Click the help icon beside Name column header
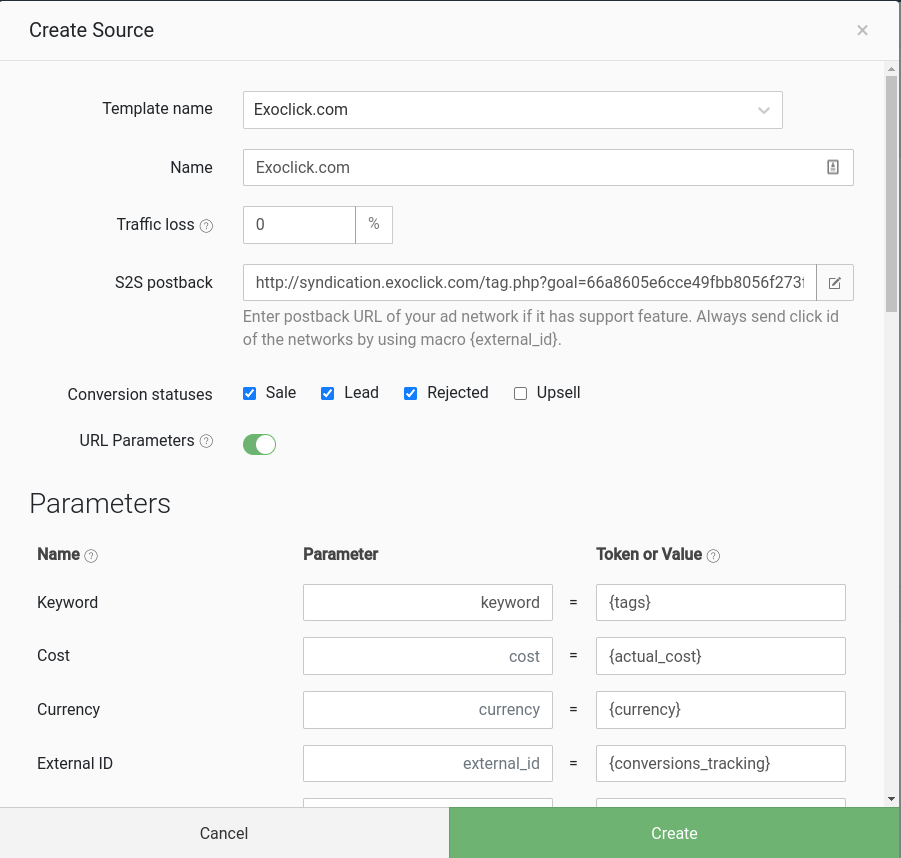Viewport: 901px width, 858px height. pos(91,556)
